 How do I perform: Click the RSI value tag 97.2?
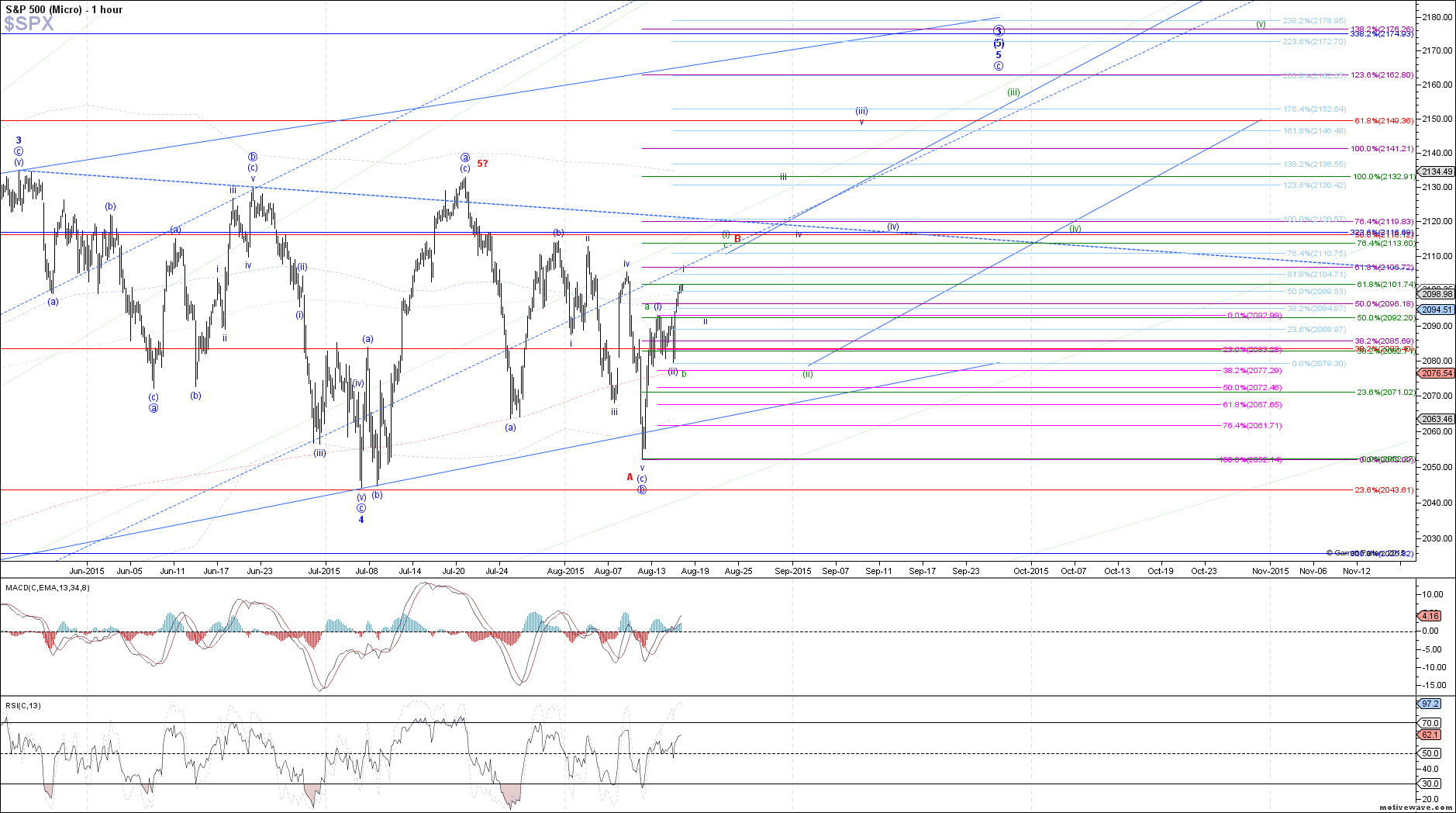(1430, 704)
